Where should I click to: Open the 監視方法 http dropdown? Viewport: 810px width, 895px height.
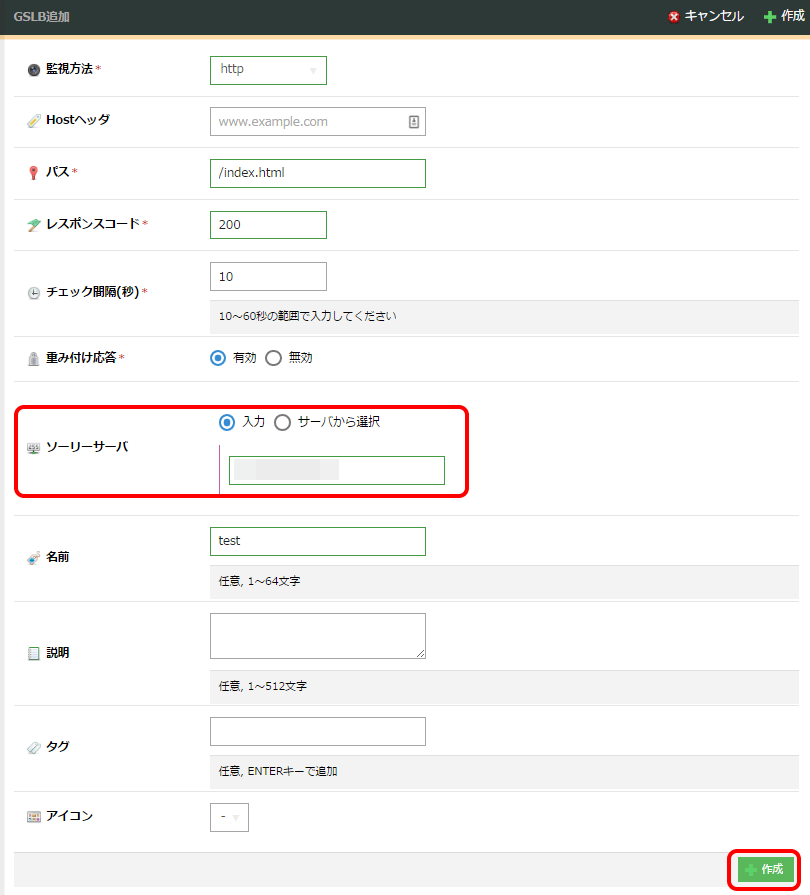point(268,70)
